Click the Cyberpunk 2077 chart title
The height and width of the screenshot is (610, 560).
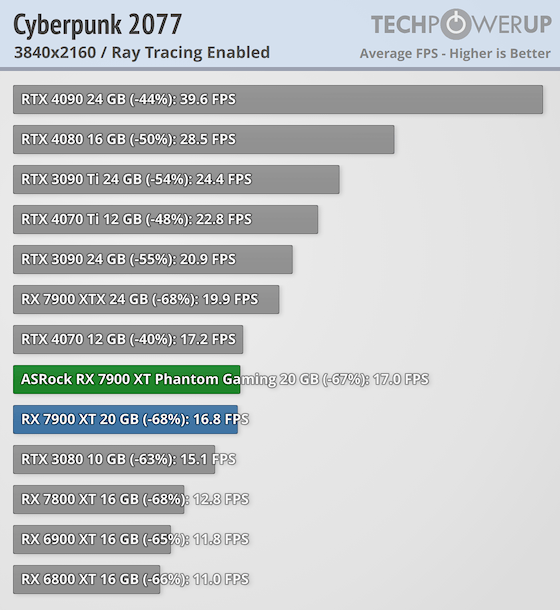coord(97,25)
